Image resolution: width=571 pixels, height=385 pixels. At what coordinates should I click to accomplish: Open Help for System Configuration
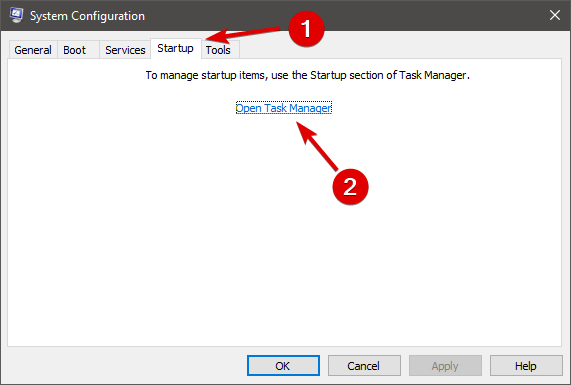(x=526, y=365)
